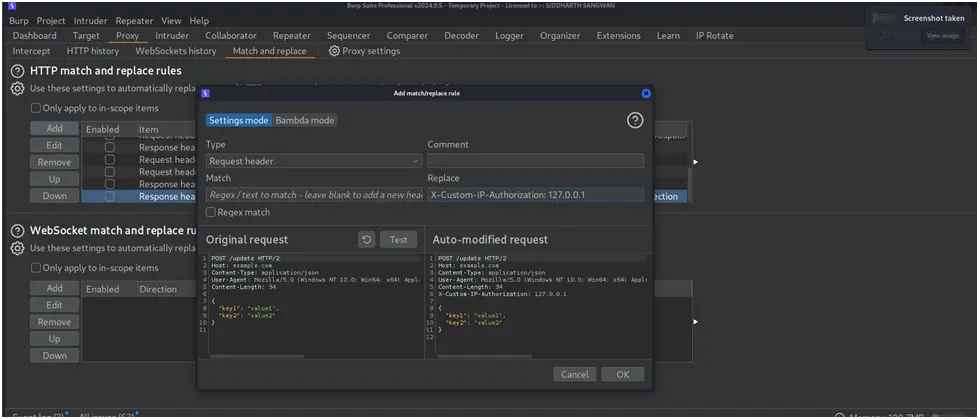The image size is (979, 419).
Task: Switch to the Organizer tab
Action: point(560,36)
